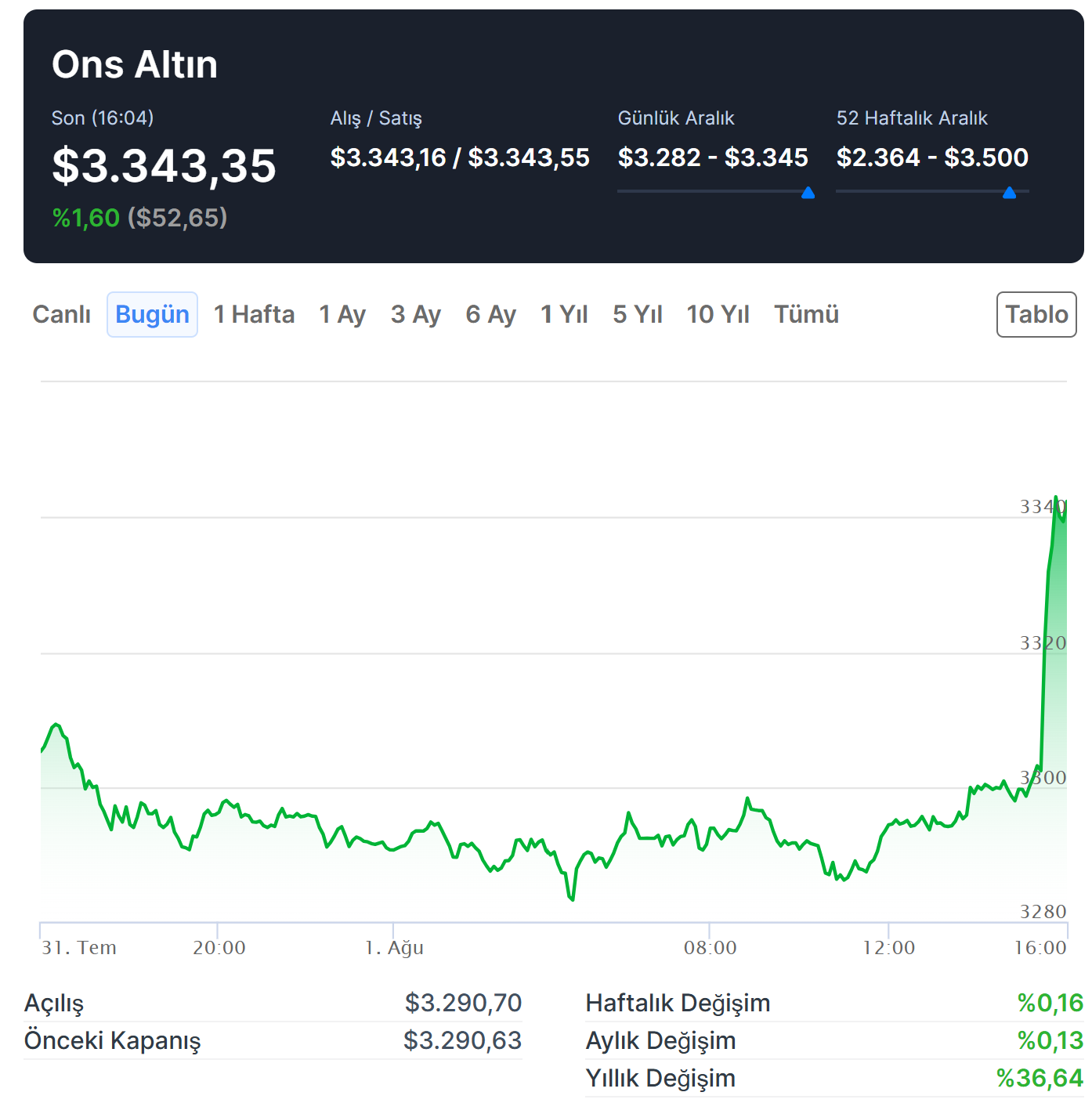Click the 12:00 chart time marker
This screenshot has height=1103, width=1092.
pyautogui.click(x=888, y=948)
